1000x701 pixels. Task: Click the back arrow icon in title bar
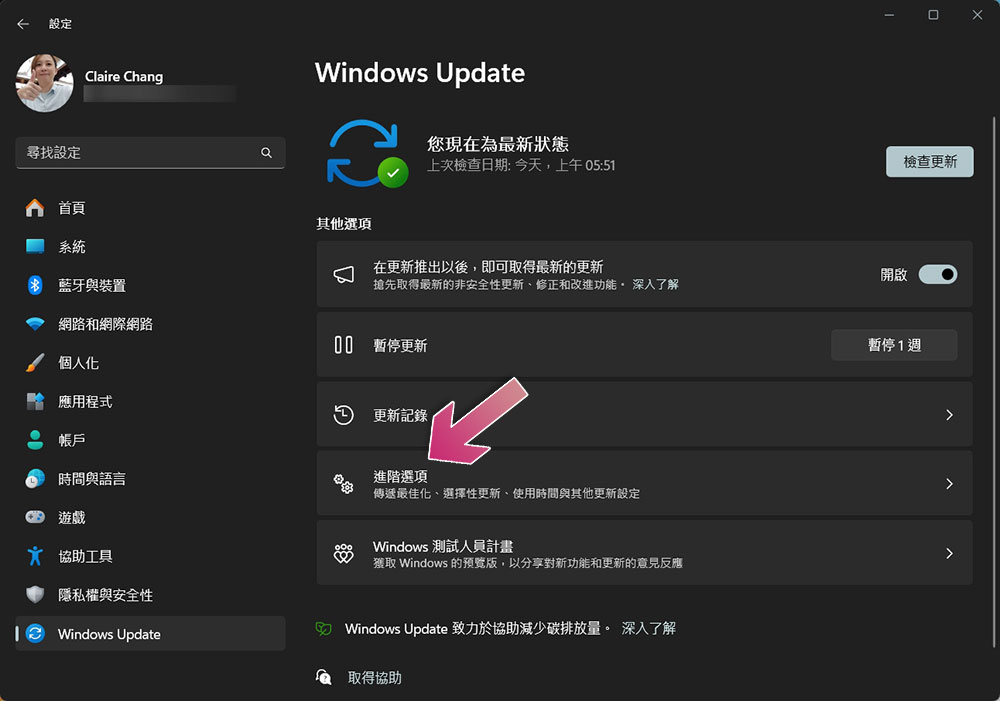[x=23, y=24]
